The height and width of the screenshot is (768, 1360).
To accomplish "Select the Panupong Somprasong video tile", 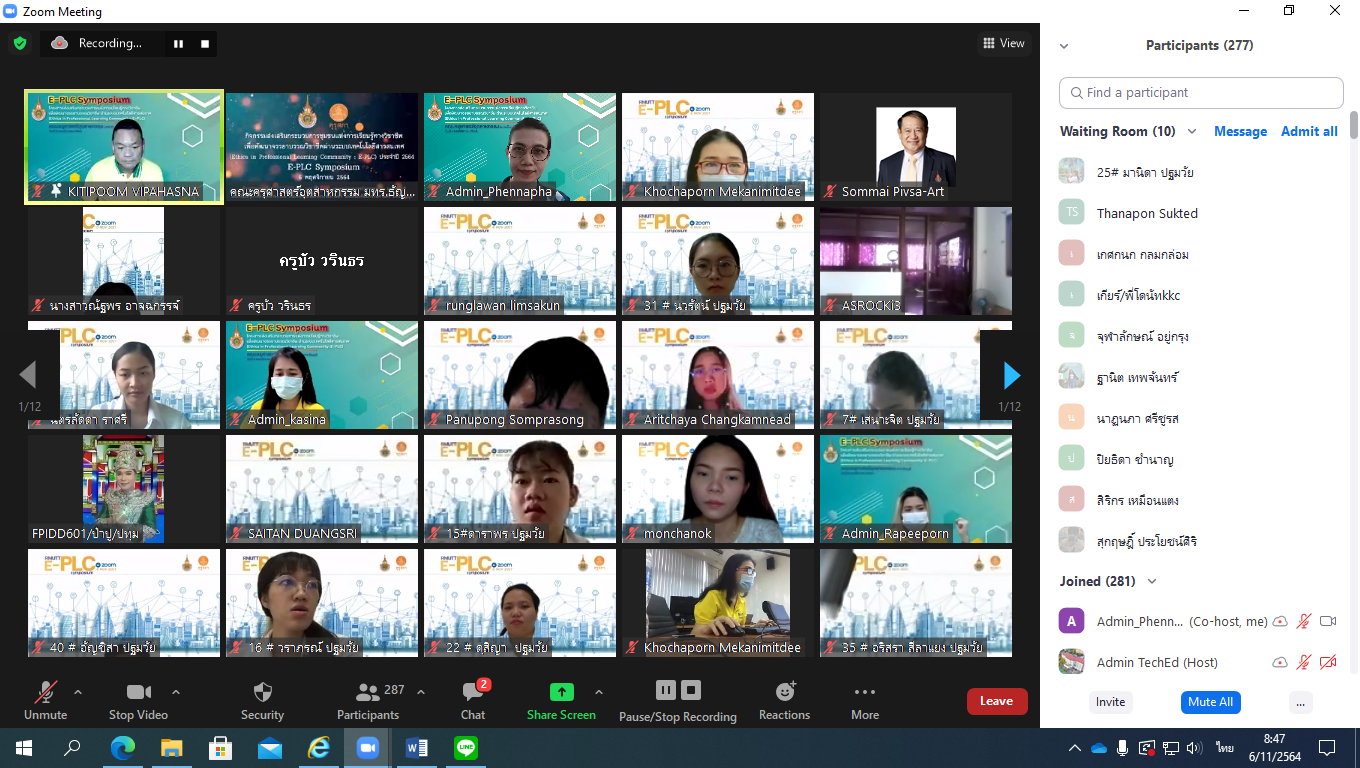I will [x=520, y=375].
